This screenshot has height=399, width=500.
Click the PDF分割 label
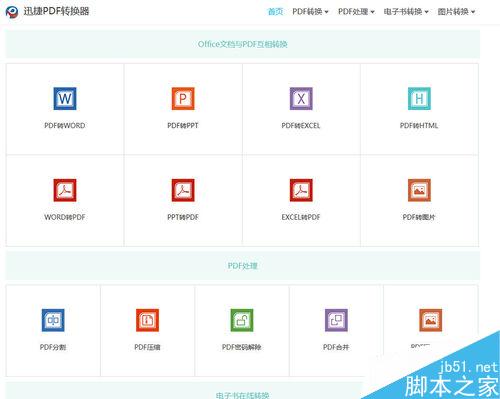(53, 347)
